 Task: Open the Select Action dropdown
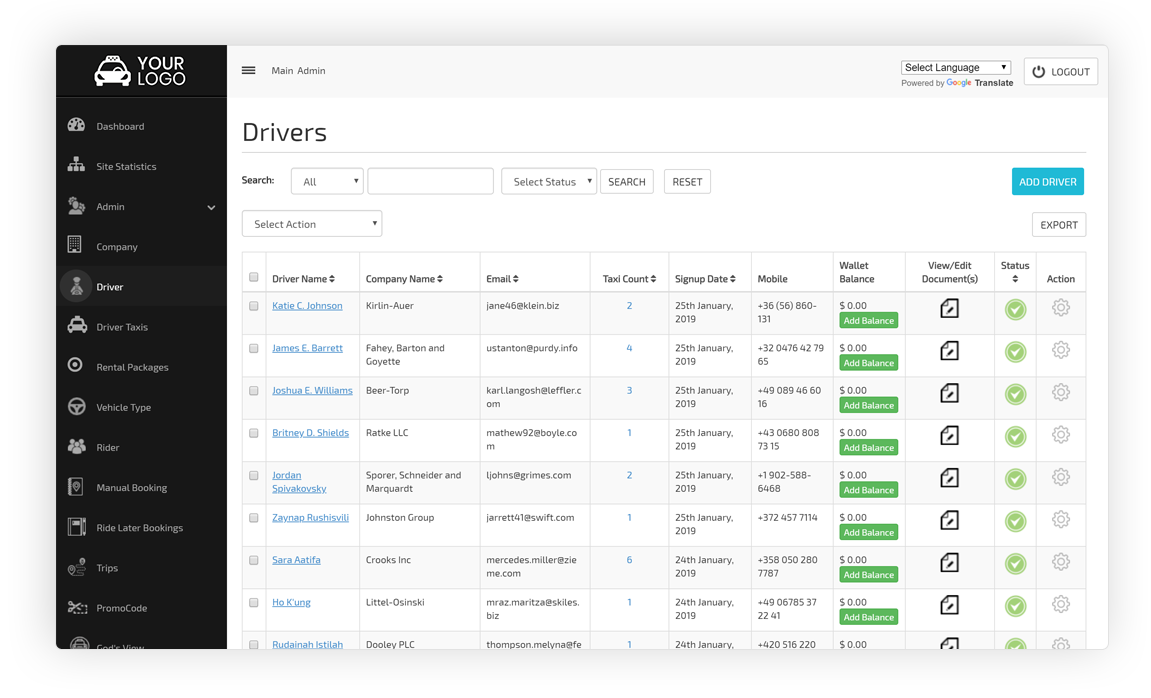[x=311, y=223]
